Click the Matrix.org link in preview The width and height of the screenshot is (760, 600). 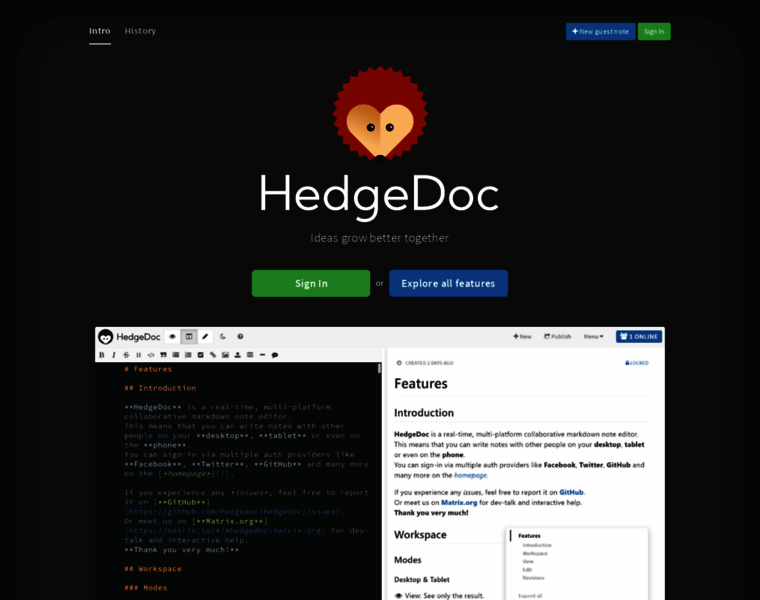(x=459, y=503)
